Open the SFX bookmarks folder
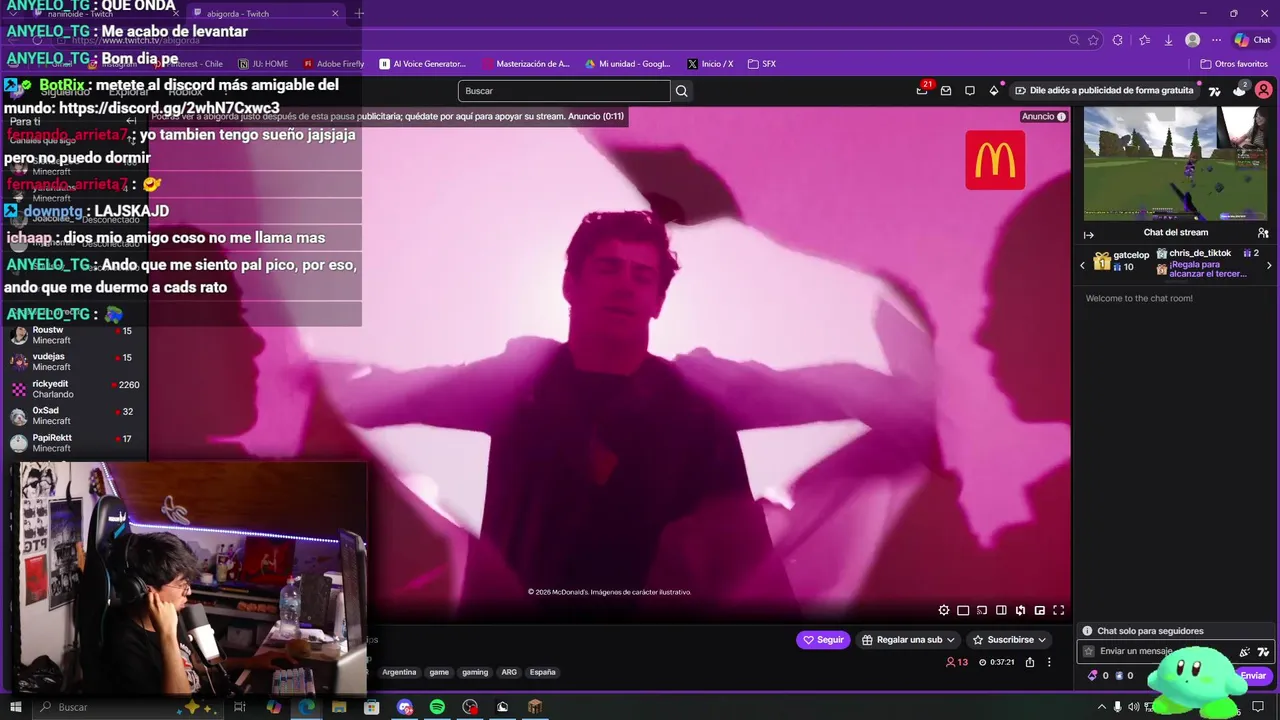The height and width of the screenshot is (720, 1280). click(x=762, y=64)
